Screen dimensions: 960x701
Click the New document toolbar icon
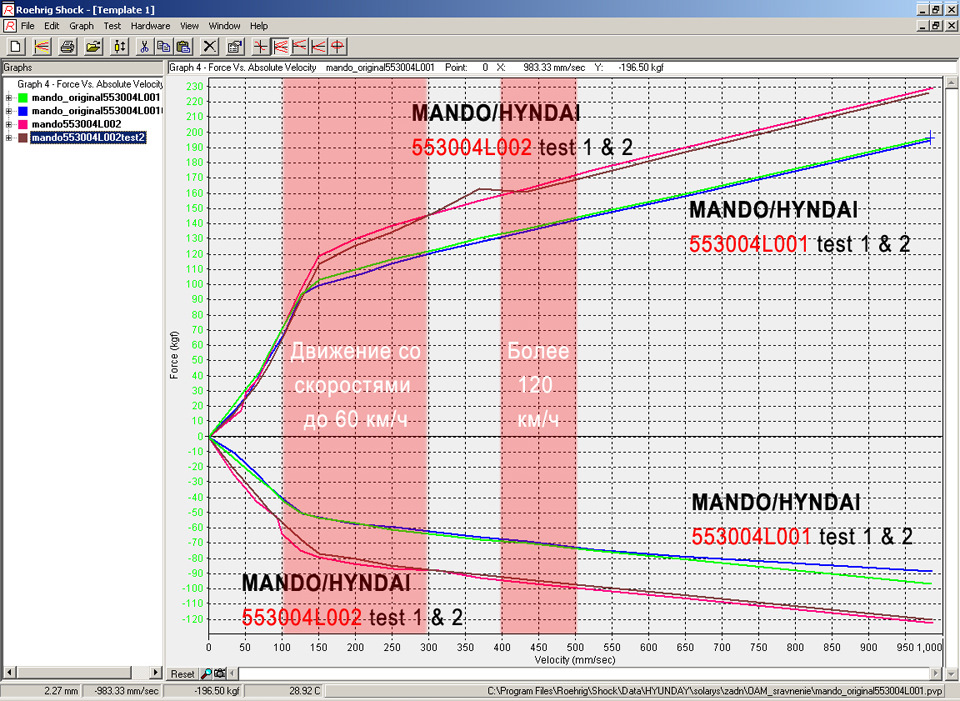click(16, 47)
